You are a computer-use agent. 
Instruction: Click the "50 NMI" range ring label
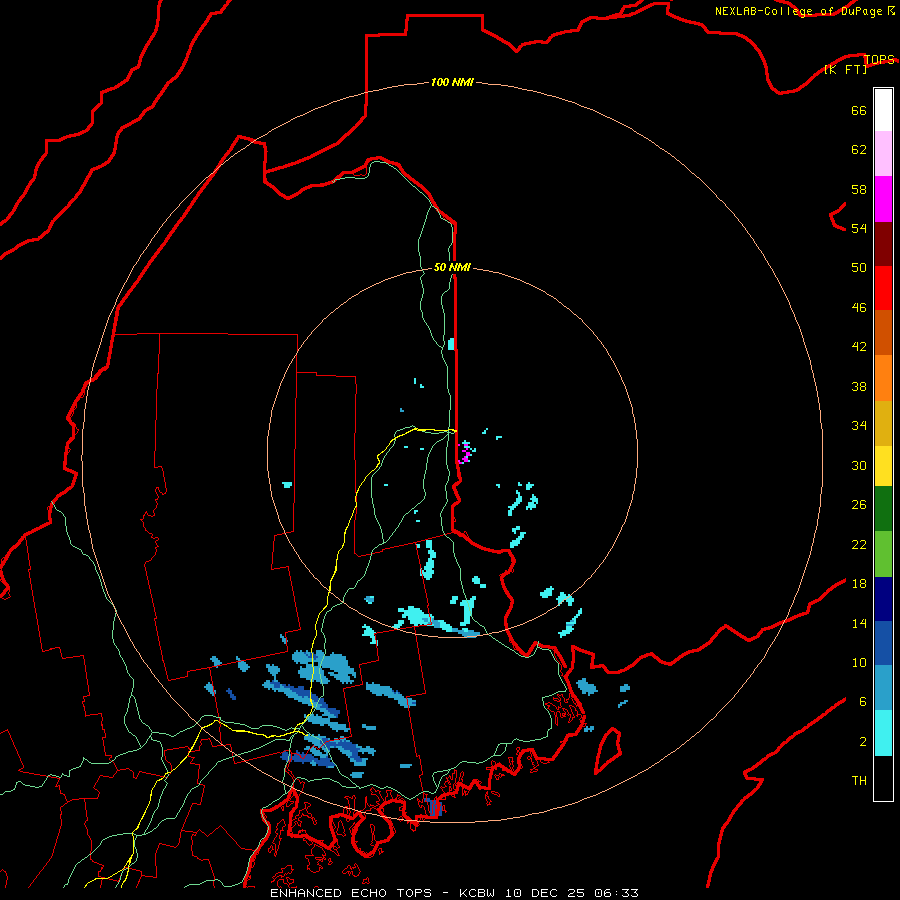[x=452, y=267]
